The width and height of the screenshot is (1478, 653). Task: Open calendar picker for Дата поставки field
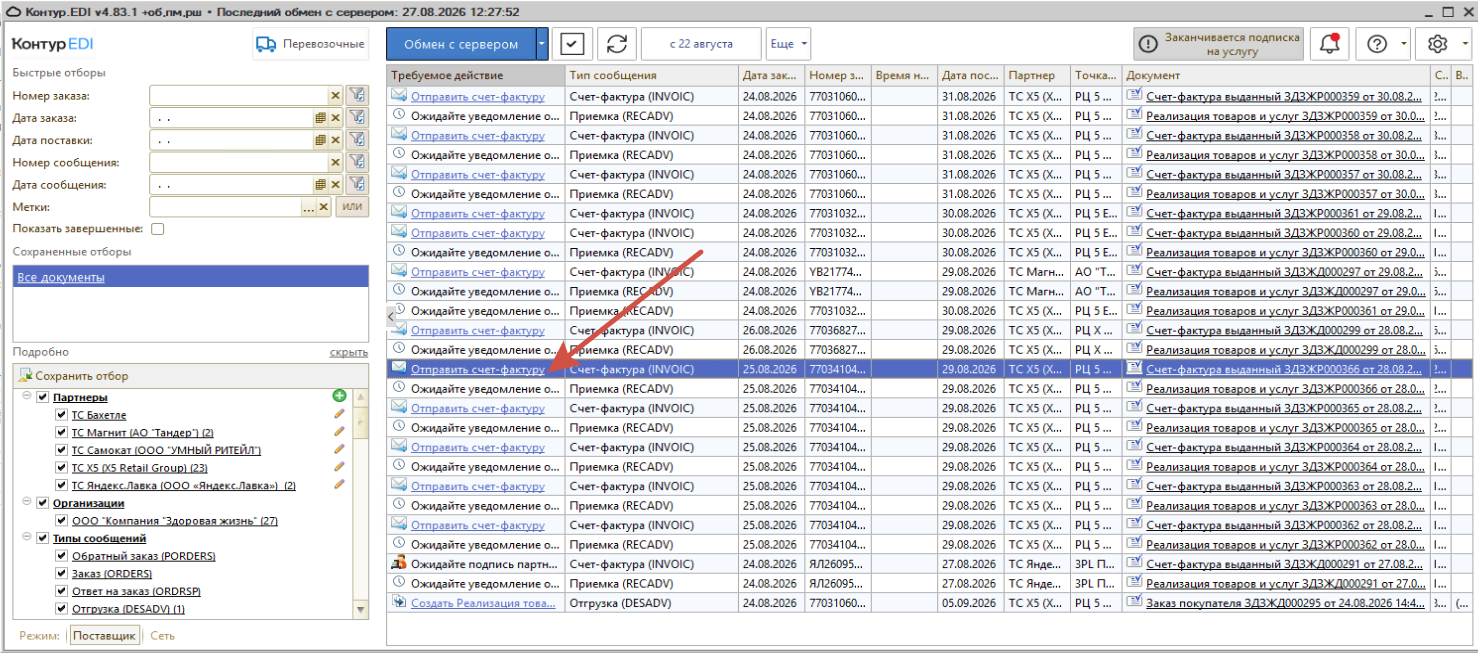click(321, 140)
